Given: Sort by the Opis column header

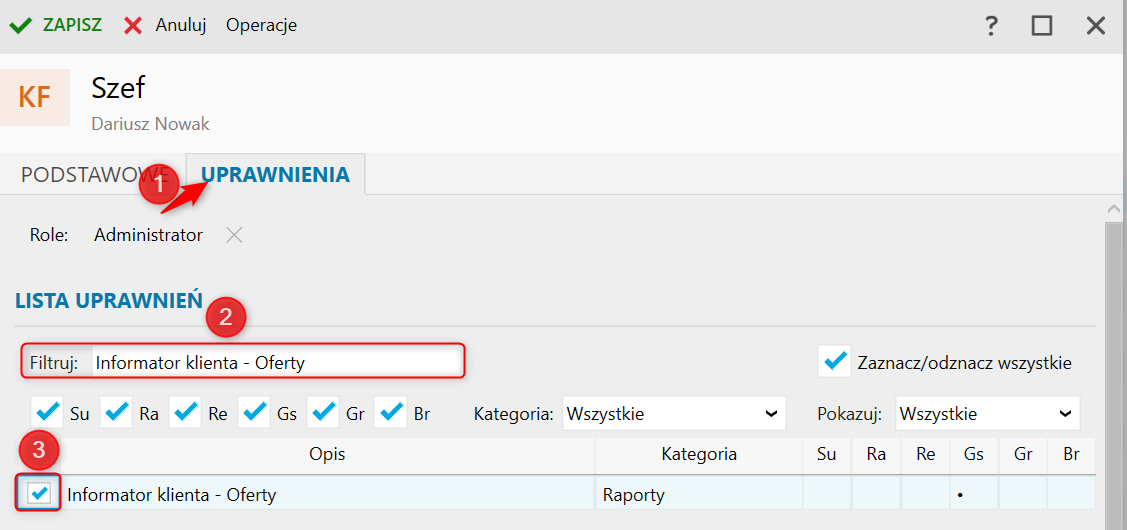Looking at the screenshot, I should [x=327, y=454].
